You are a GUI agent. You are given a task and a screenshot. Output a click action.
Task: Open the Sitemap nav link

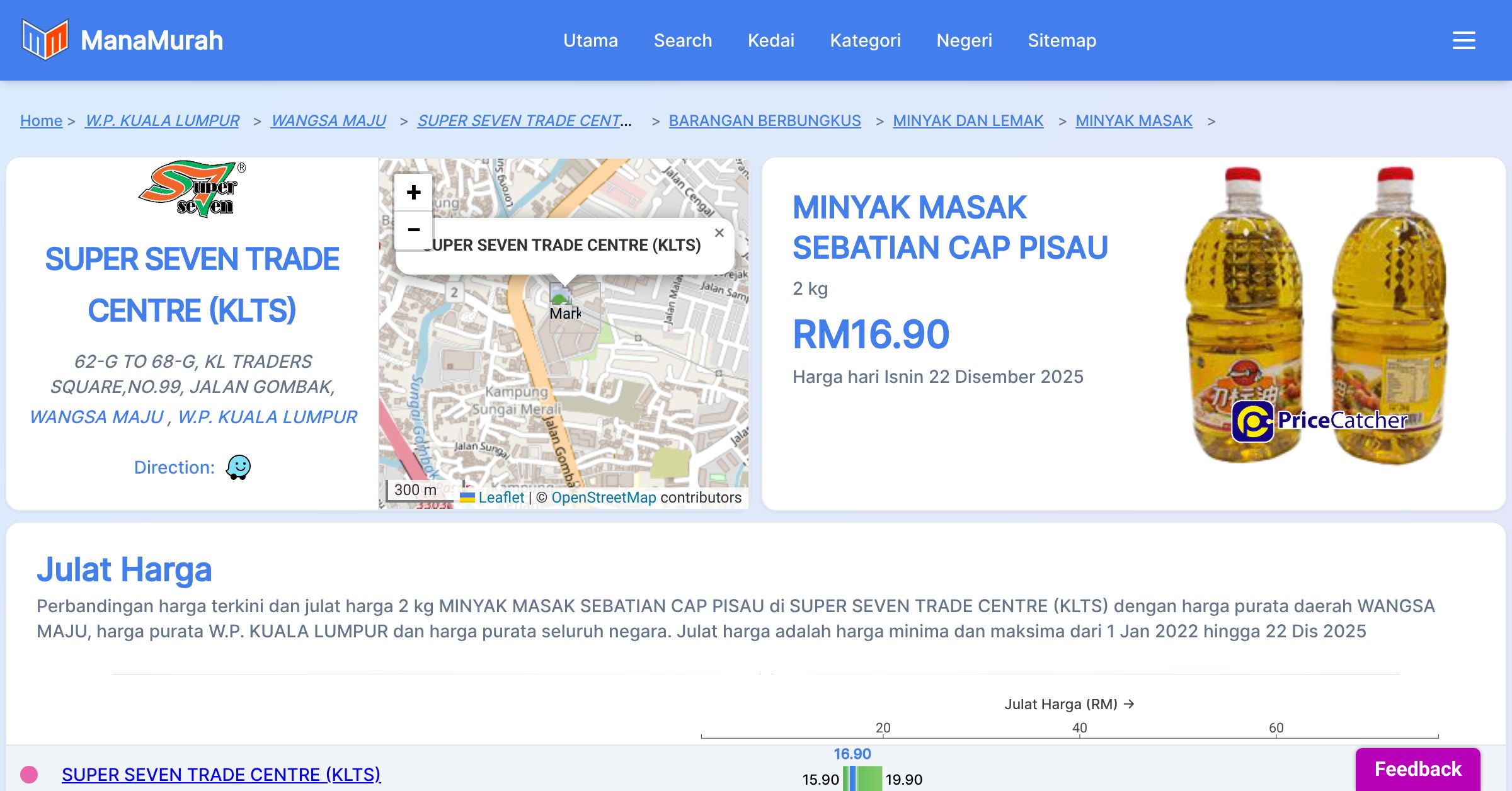(1062, 40)
